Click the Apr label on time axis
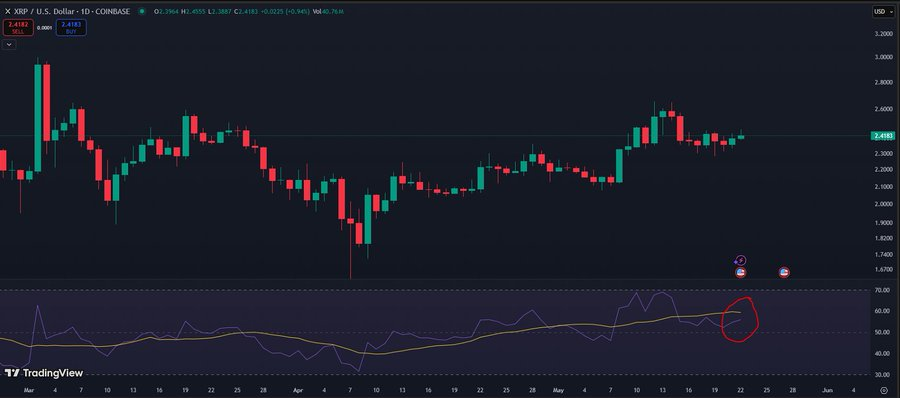 (297, 389)
